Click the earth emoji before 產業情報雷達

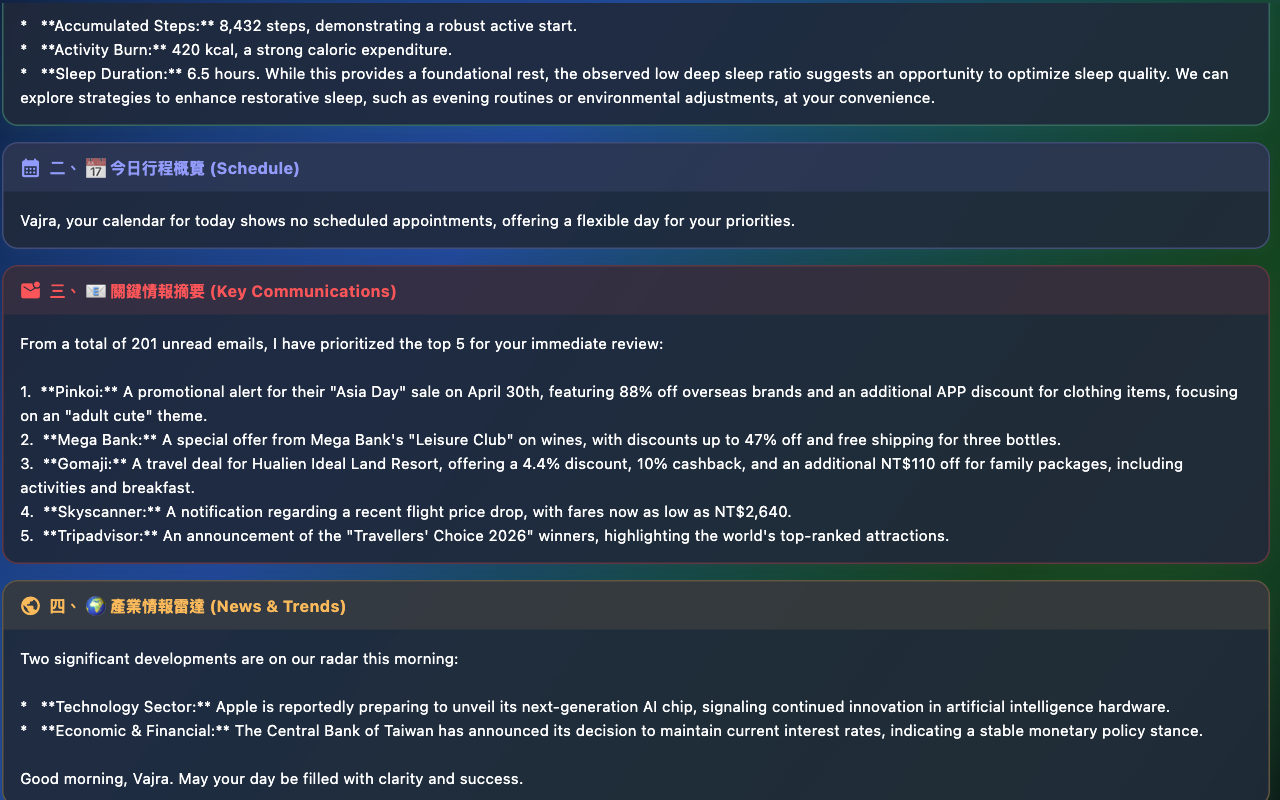96,606
